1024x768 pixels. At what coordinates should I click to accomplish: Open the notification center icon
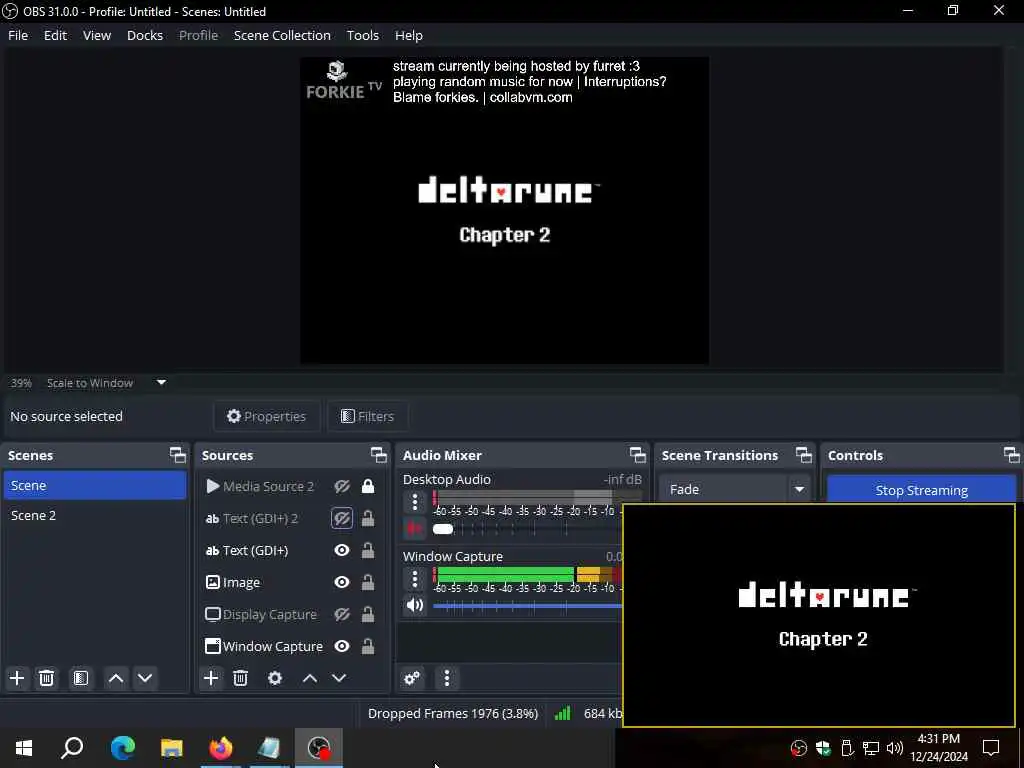[991, 748]
